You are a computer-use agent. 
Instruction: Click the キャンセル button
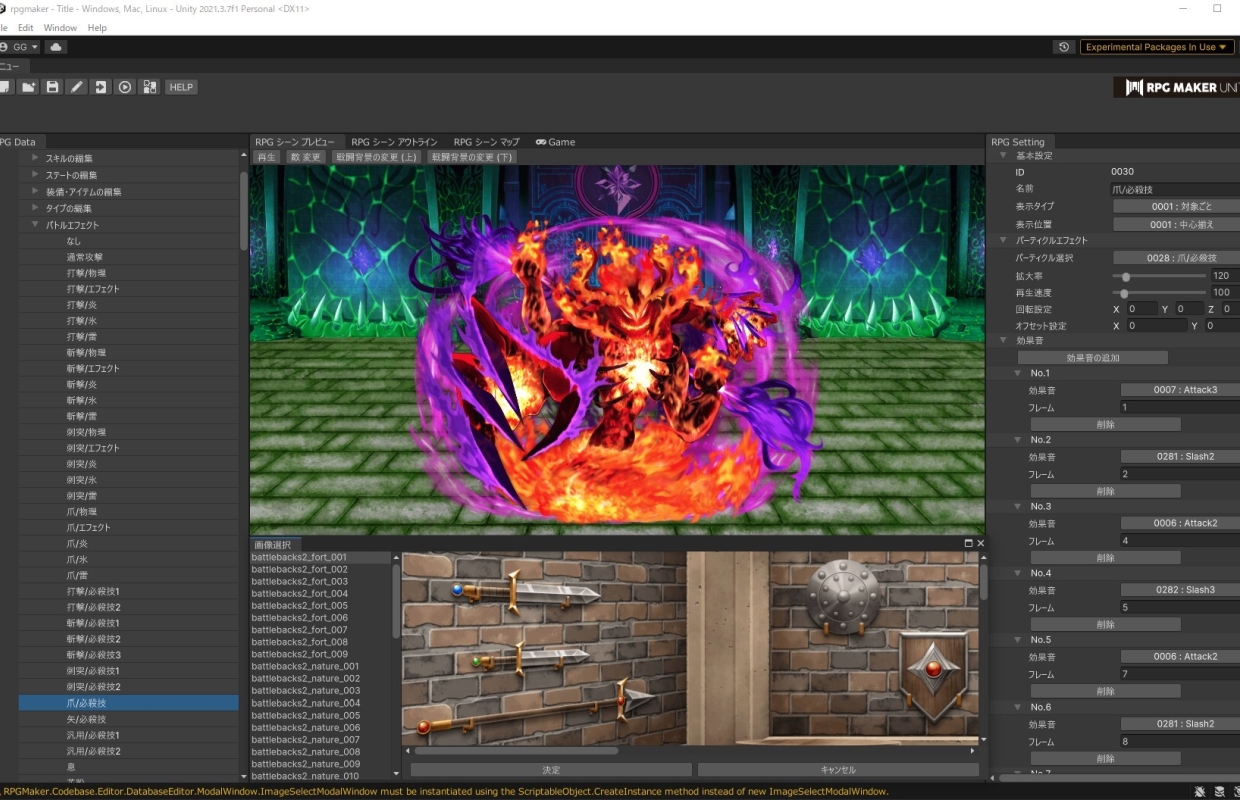pos(838,770)
